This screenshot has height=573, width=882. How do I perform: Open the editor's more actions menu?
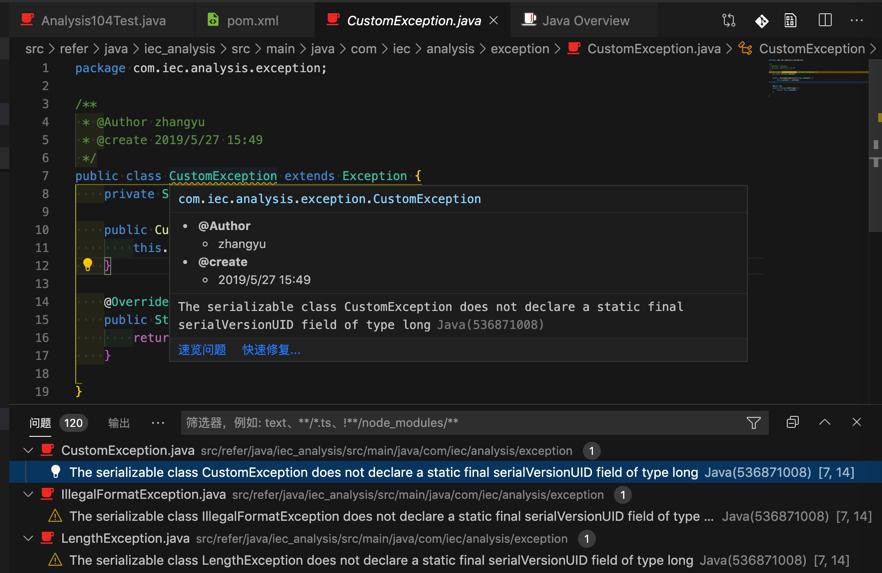[857, 20]
